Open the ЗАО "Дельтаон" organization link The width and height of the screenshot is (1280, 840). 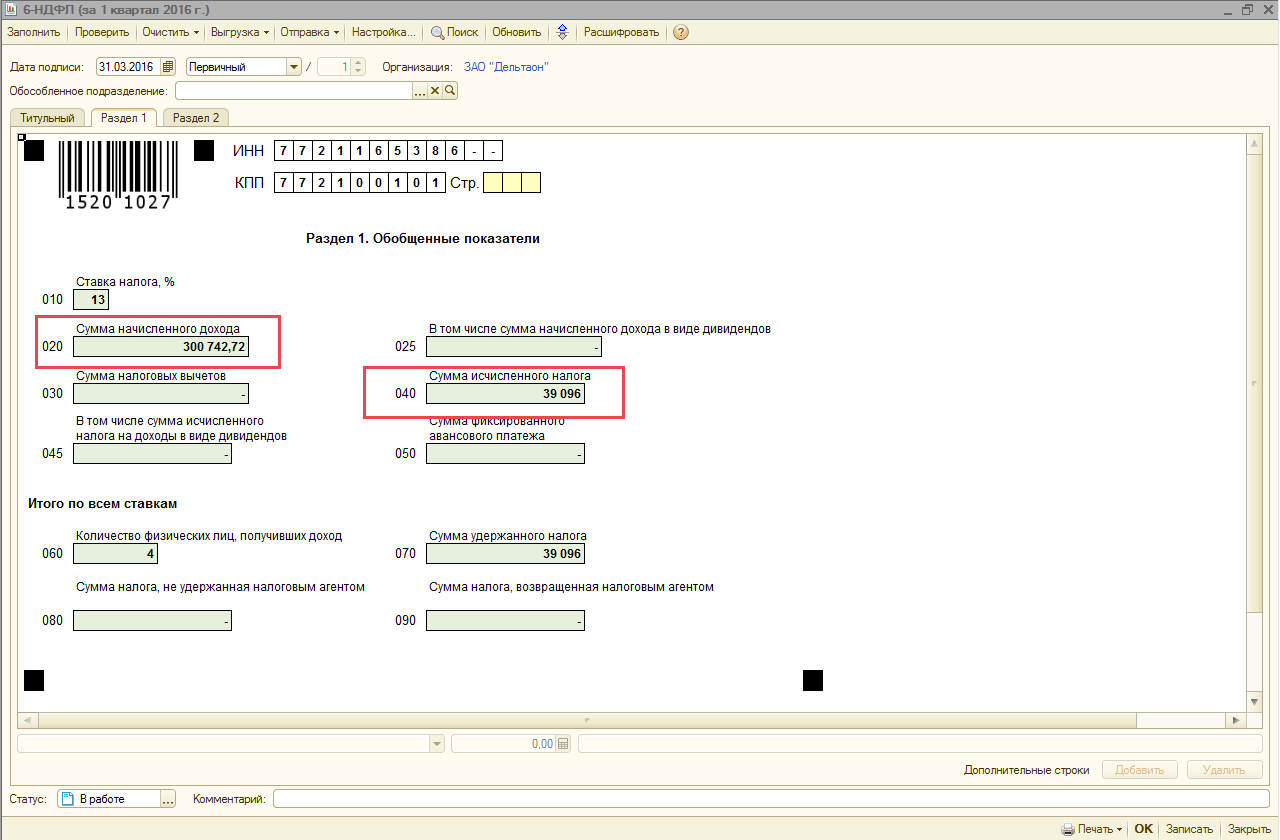coord(507,67)
